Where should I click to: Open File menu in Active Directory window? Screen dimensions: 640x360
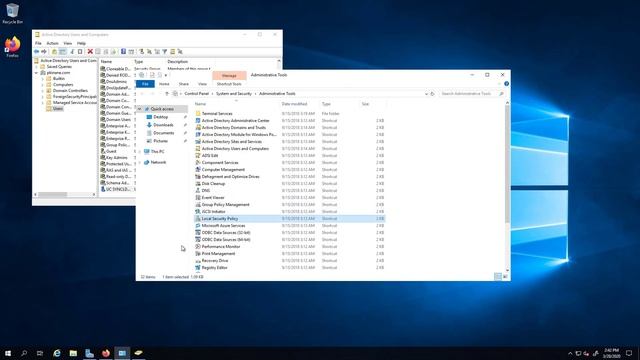click(38, 43)
